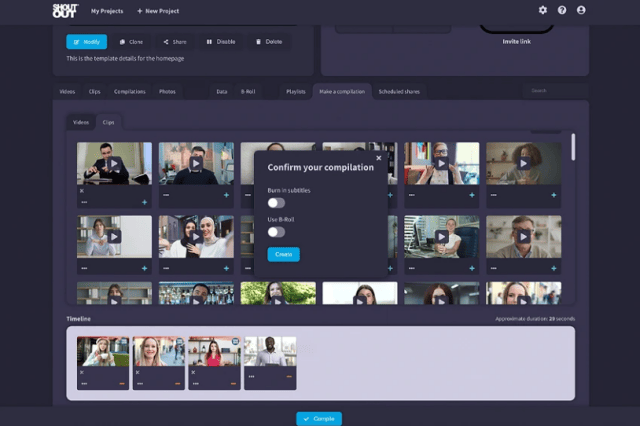Viewport: 640px width, 426px height.
Task: Close the Confirm your compilation dialog
Action: coord(378,157)
